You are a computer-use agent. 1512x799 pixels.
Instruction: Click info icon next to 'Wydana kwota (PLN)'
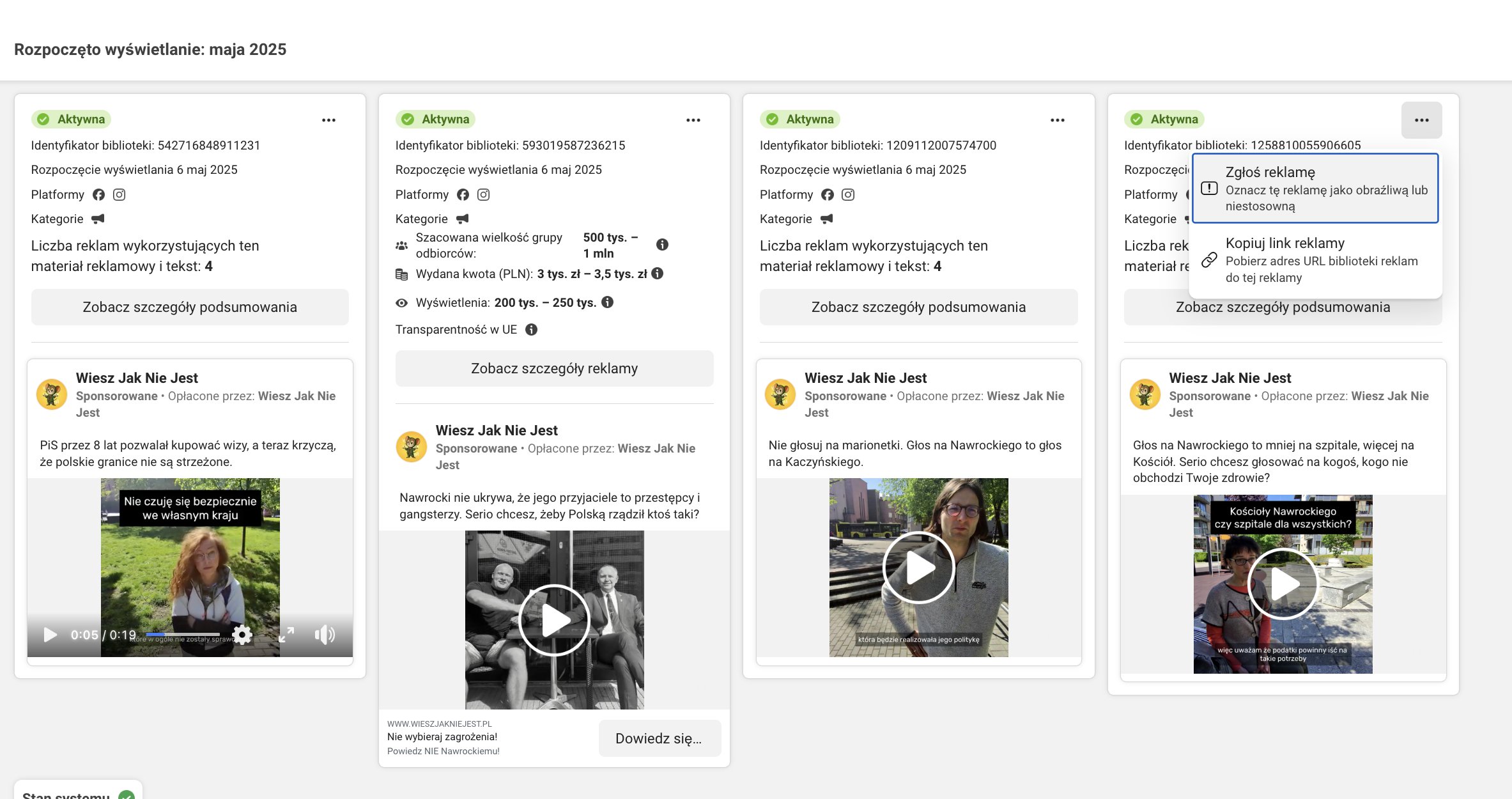[x=657, y=274]
